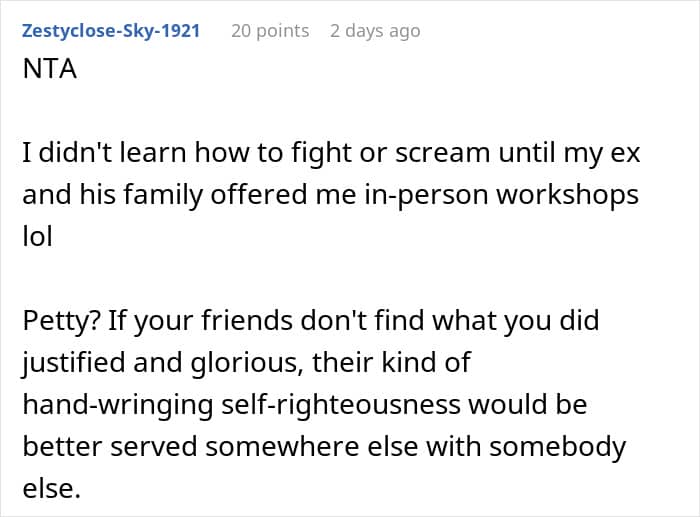Click the phrase "in-person workshops"
Image resolution: width=700 pixels, height=517 pixels.
point(501,195)
